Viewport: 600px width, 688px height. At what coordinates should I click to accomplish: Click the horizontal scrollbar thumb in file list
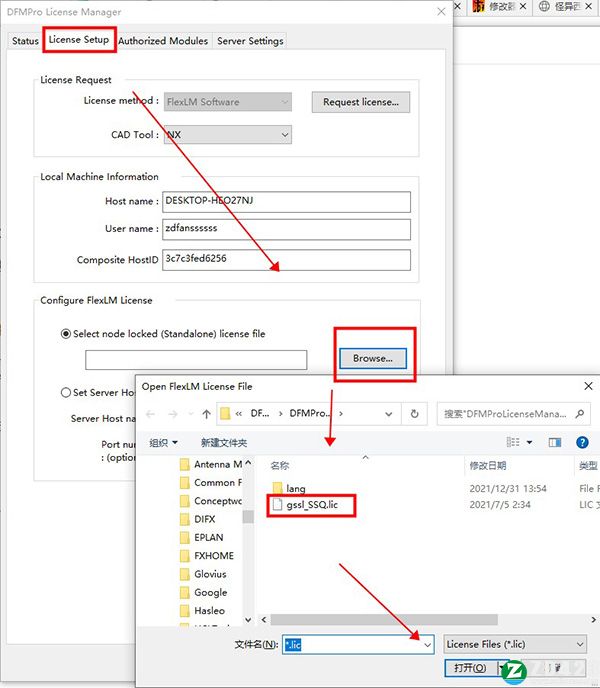point(384,620)
